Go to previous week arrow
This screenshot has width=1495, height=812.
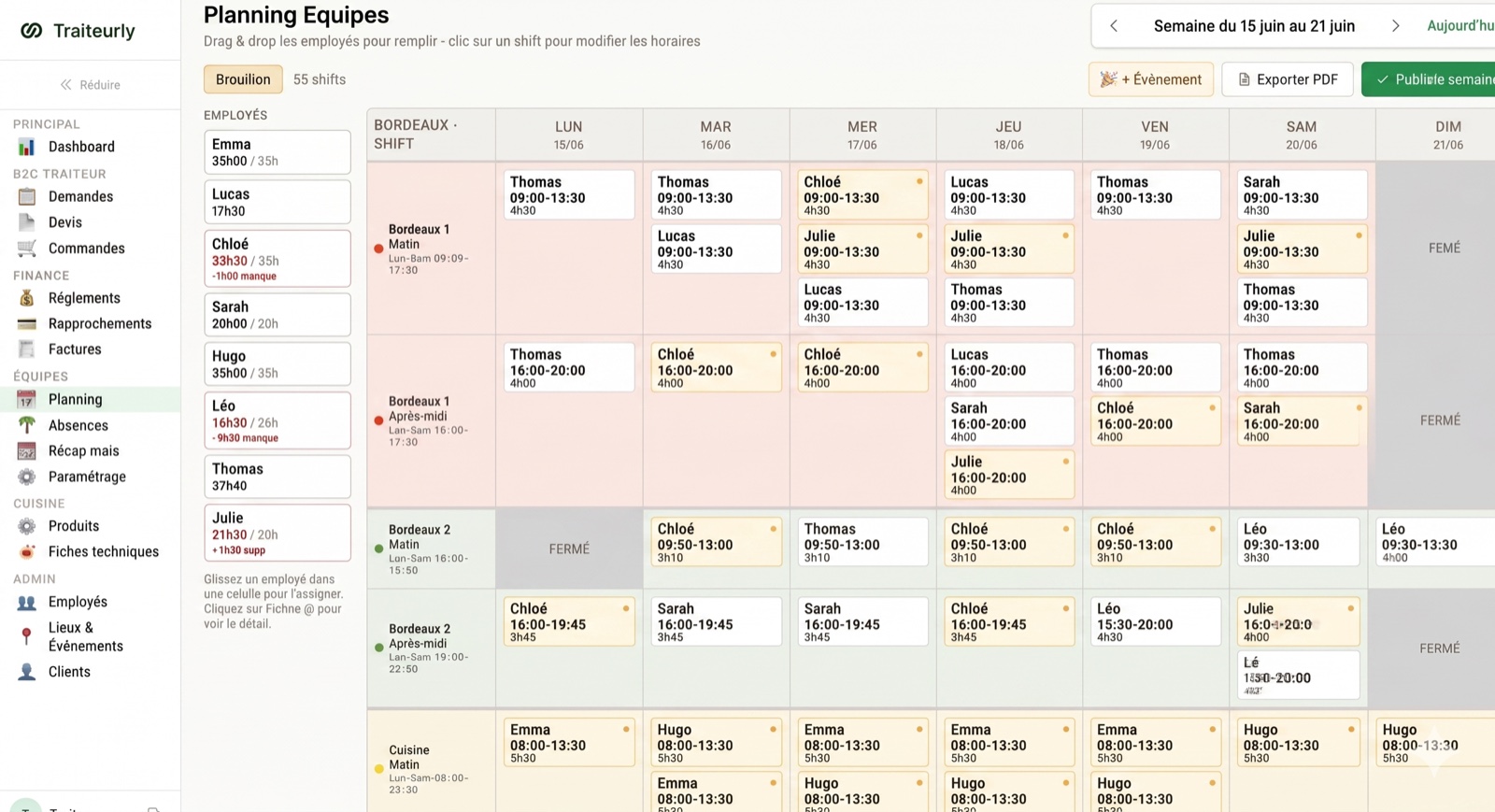pyautogui.click(x=1114, y=26)
